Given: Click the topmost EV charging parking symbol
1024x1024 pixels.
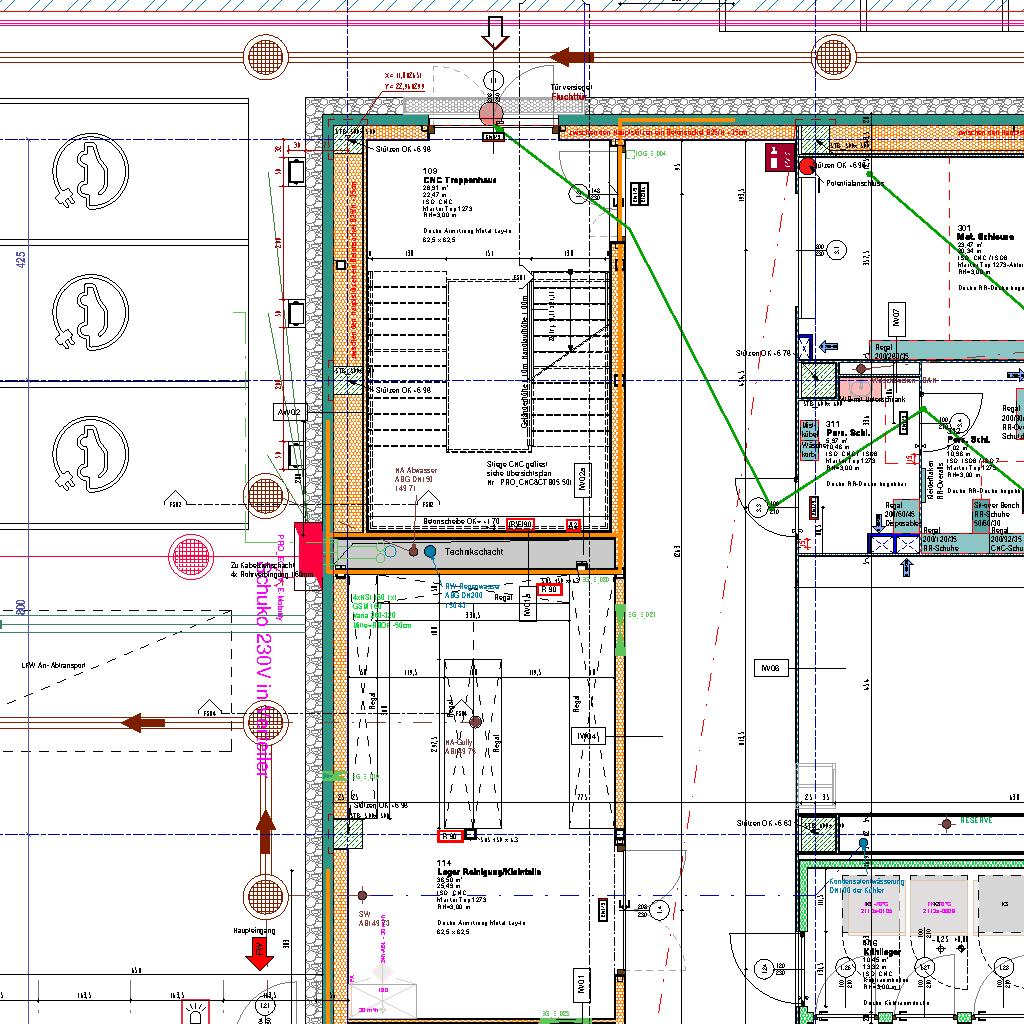Looking at the screenshot, I should 90,172.
